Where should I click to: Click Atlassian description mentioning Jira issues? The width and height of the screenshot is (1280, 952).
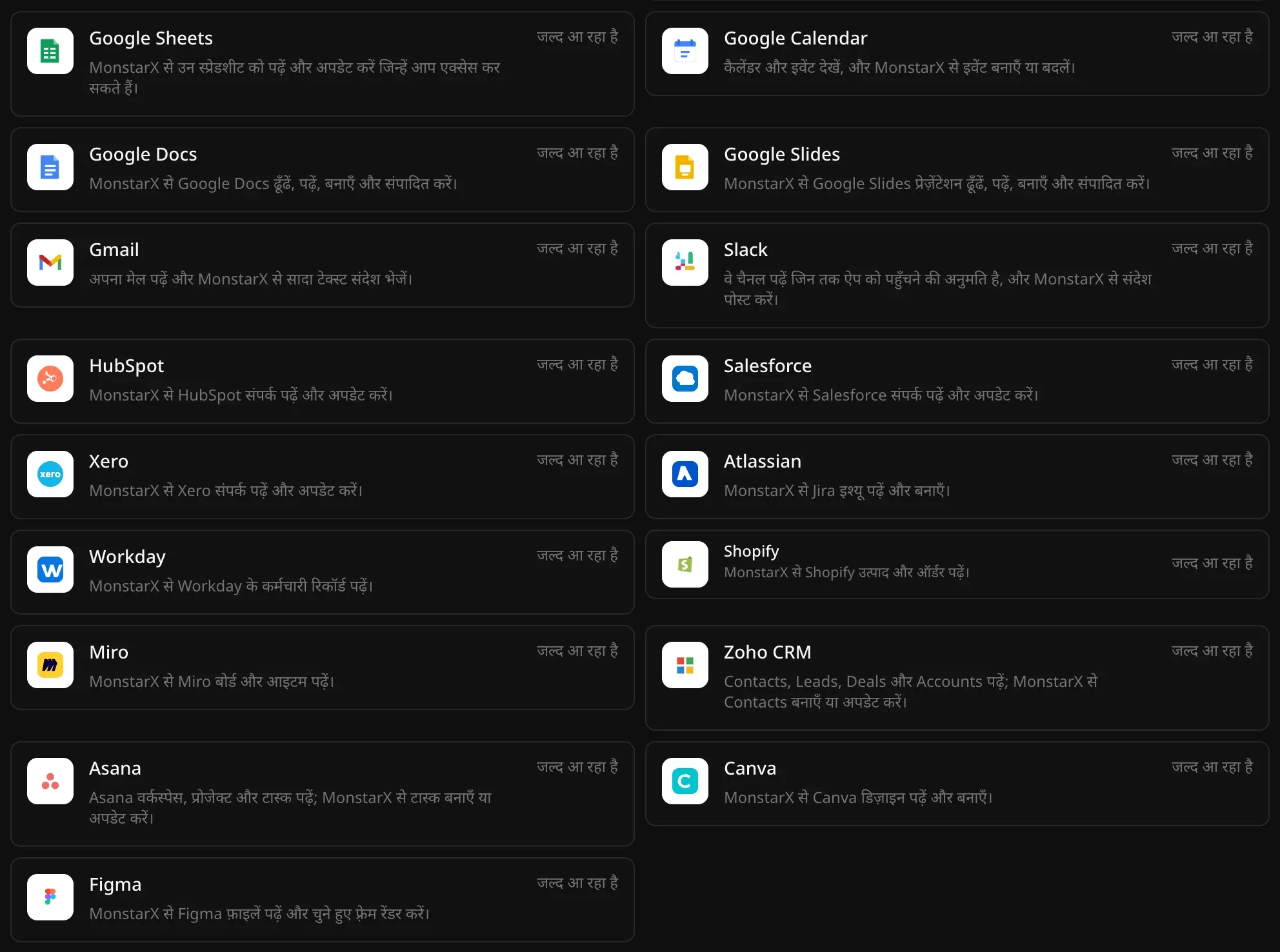pos(837,491)
